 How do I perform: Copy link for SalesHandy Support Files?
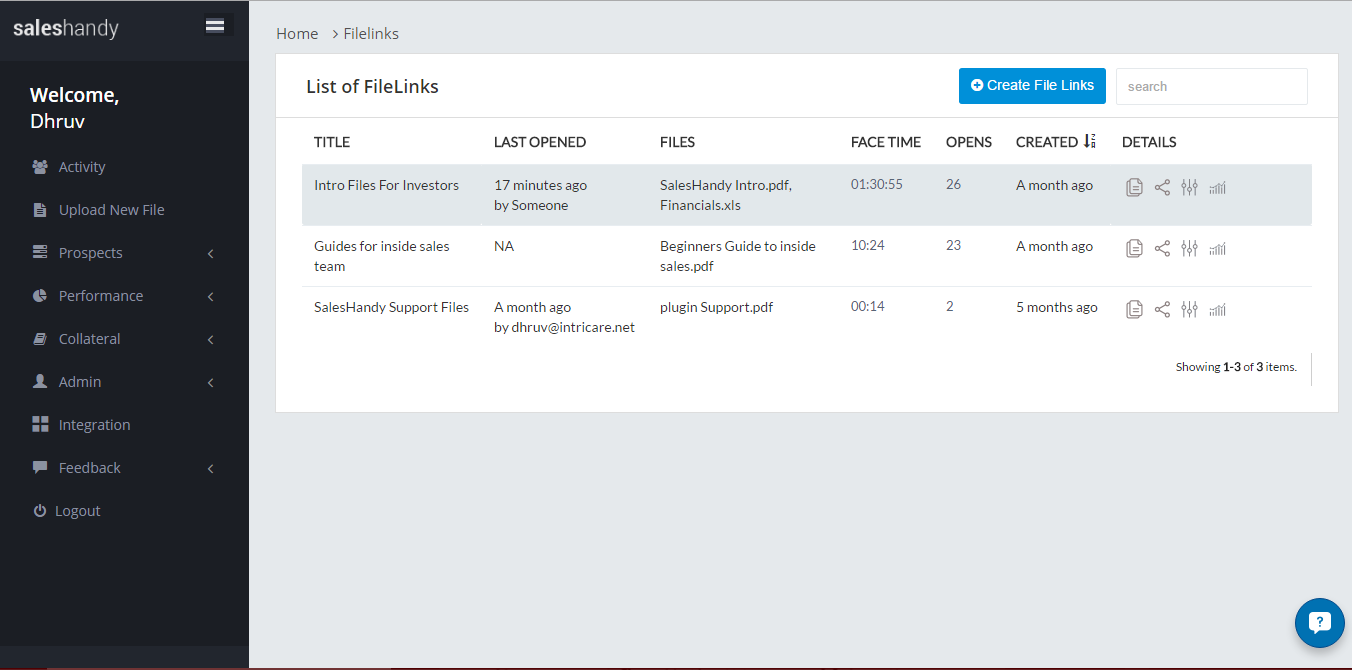point(1134,309)
